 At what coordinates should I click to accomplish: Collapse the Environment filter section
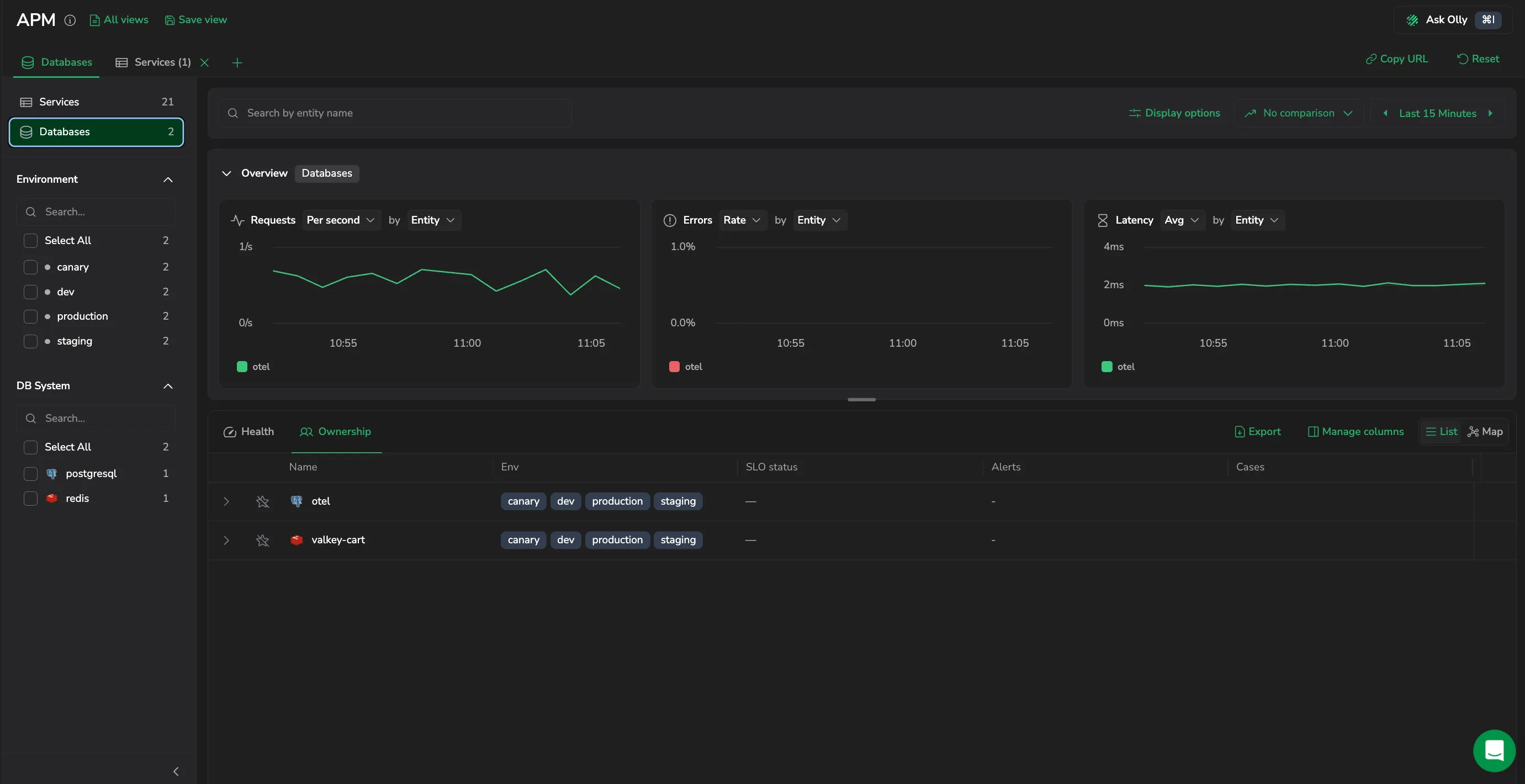168,179
